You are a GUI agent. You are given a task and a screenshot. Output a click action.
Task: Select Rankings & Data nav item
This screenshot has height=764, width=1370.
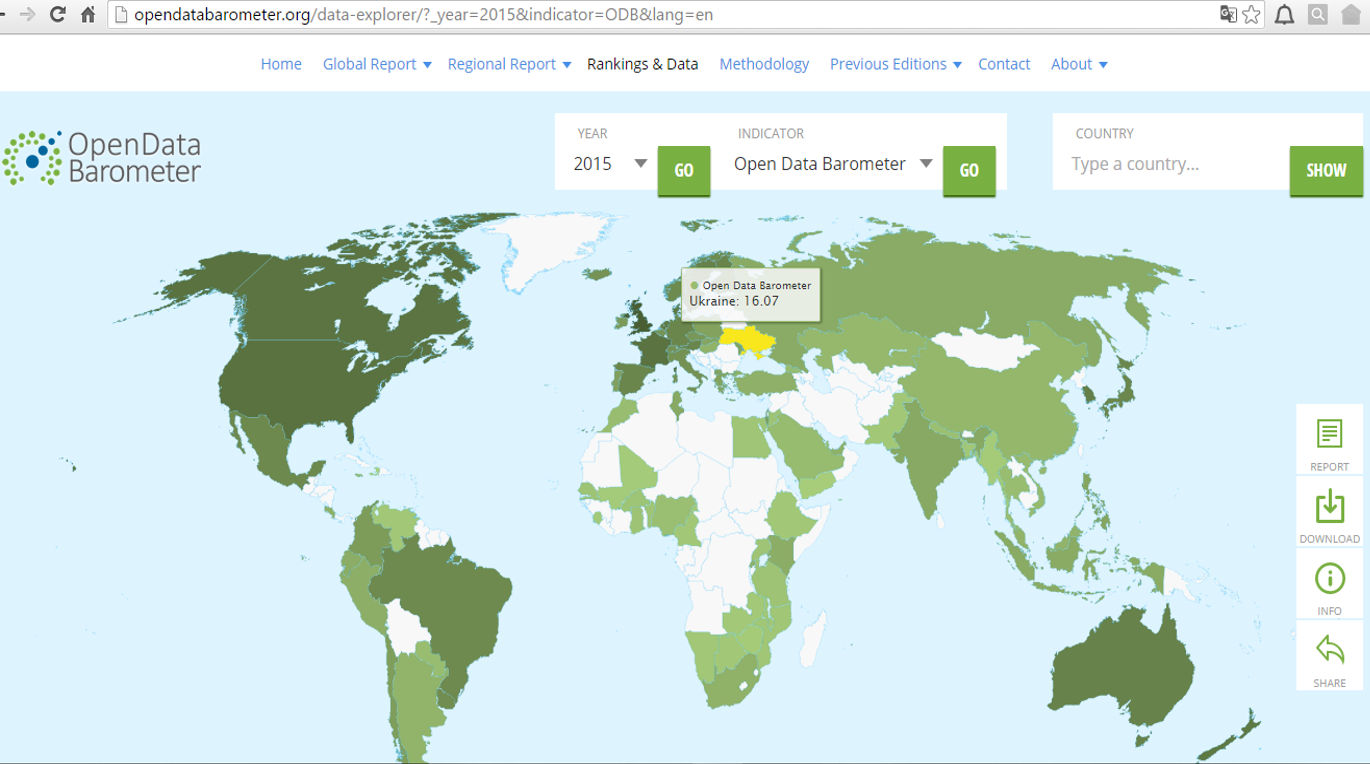[642, 64]
